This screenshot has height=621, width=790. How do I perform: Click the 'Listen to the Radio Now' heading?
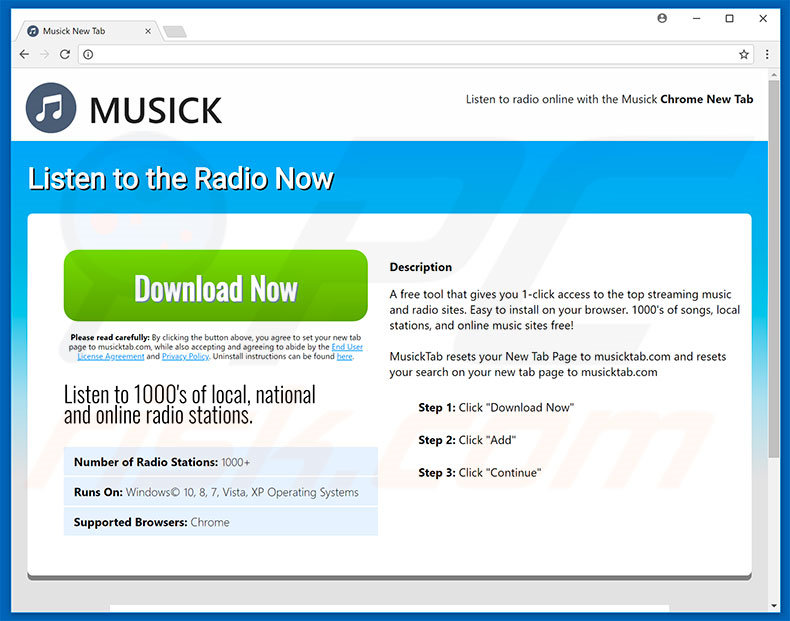click(x=181, y=178)
